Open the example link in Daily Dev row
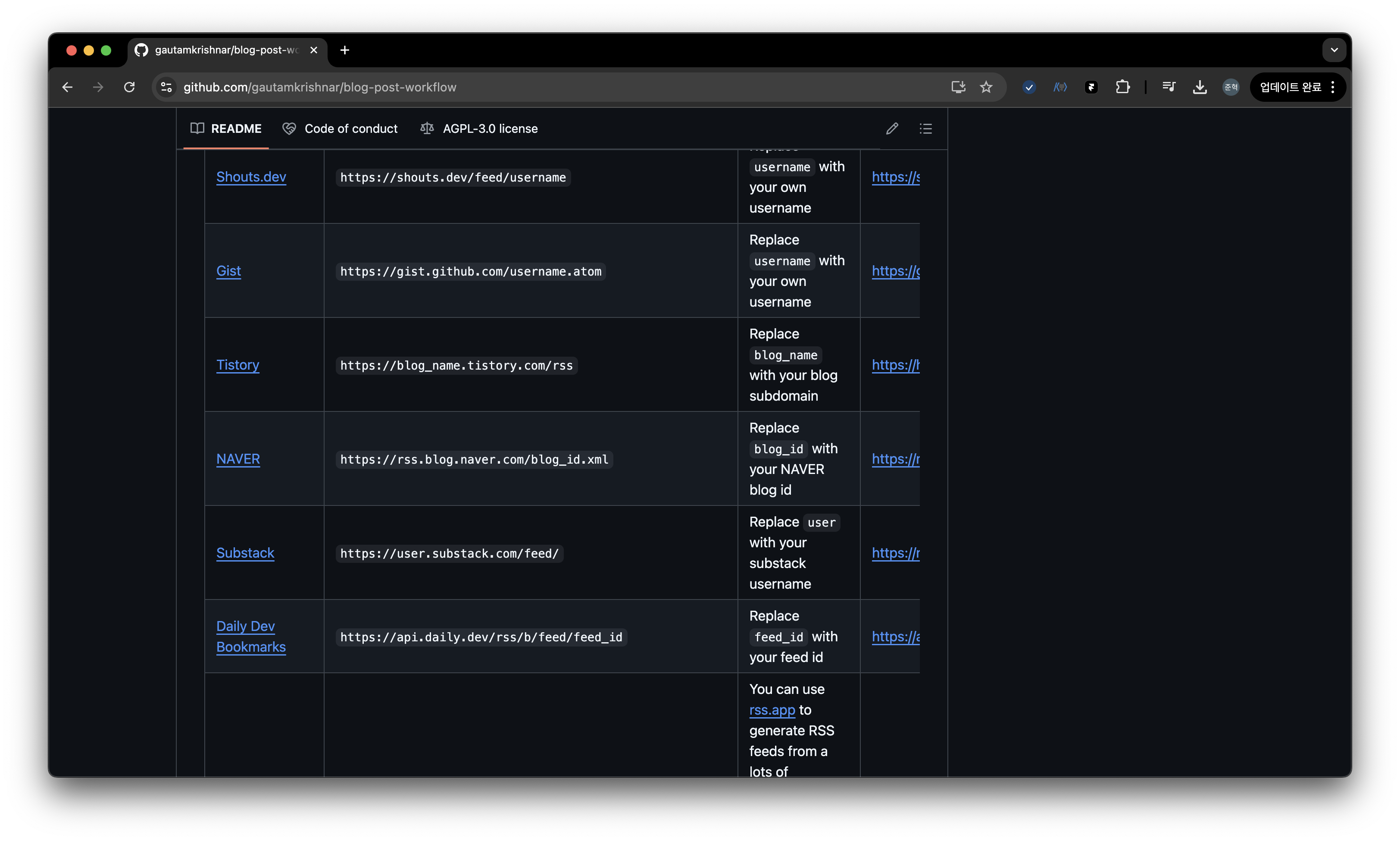 point(895,637)
